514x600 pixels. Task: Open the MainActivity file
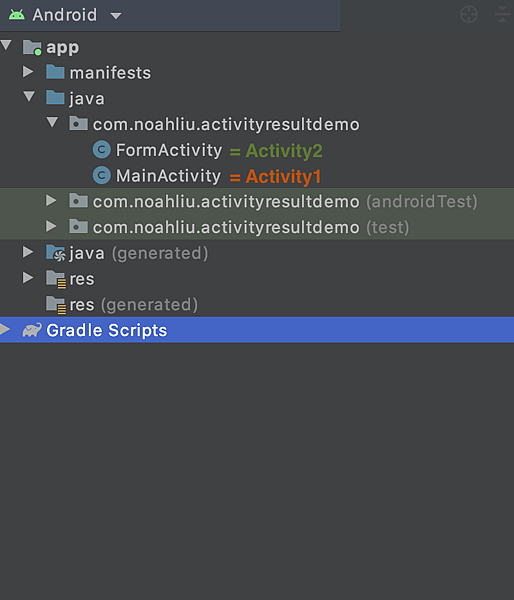coord(168,176)
